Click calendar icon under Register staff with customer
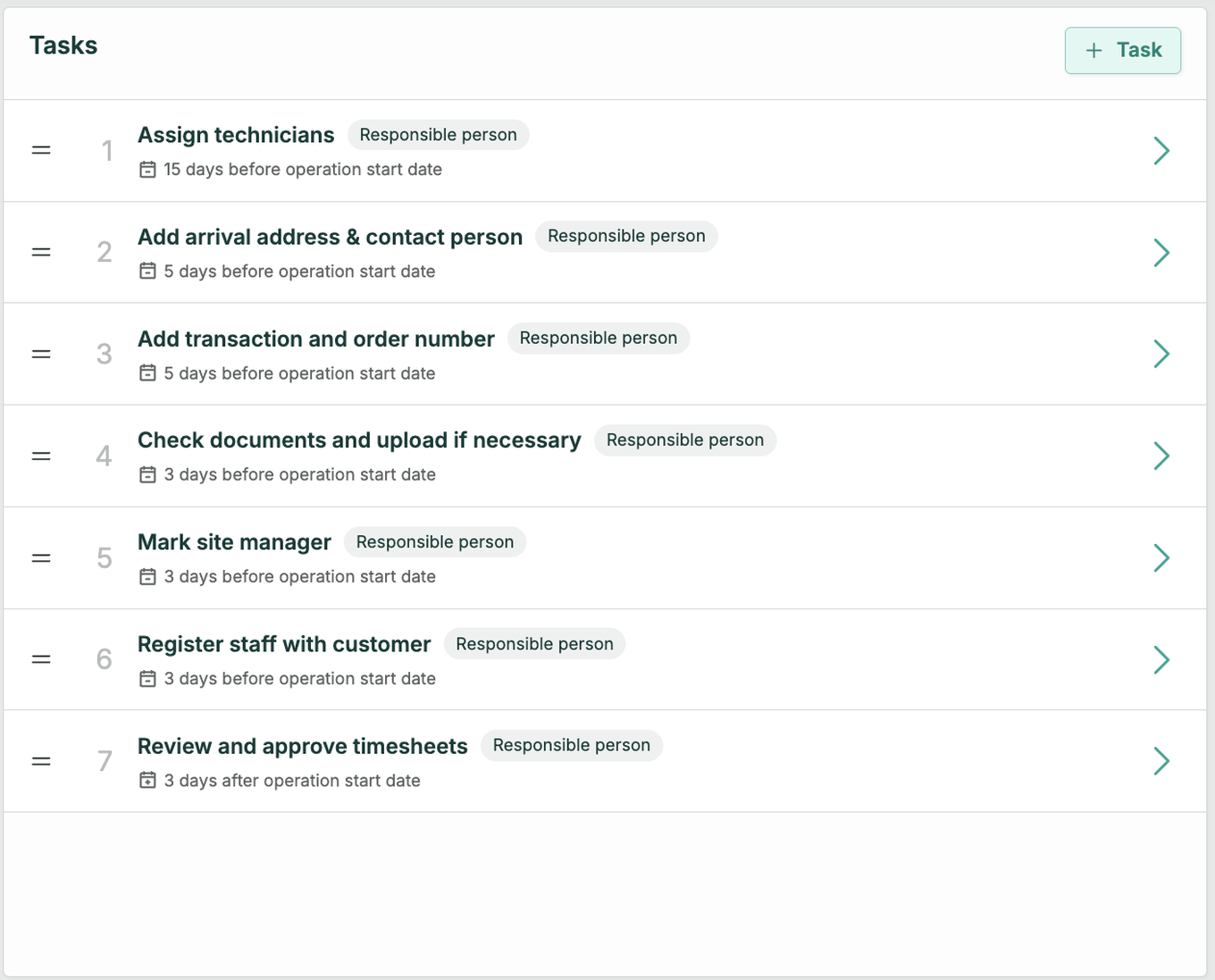The width and height of the screenshot is (1215, 980). (x=148, y=679)
